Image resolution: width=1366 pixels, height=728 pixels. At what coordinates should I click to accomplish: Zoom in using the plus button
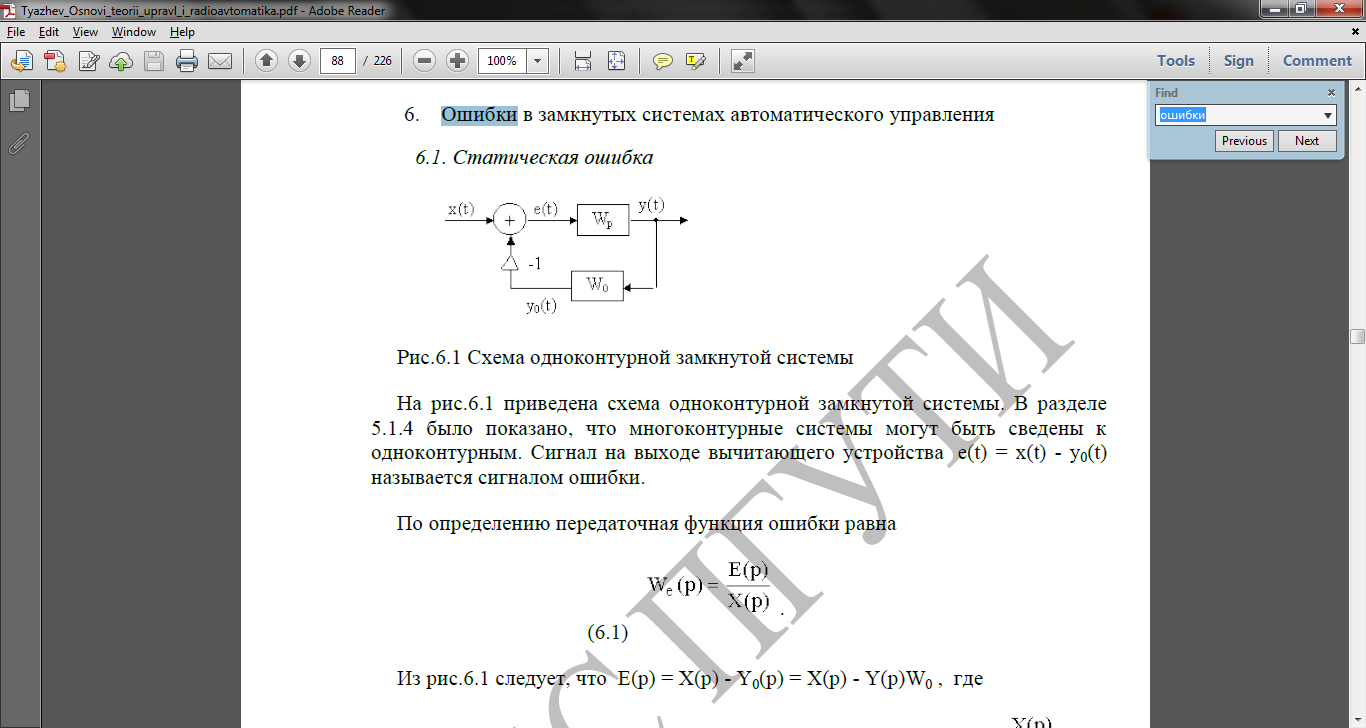point(458,61)
